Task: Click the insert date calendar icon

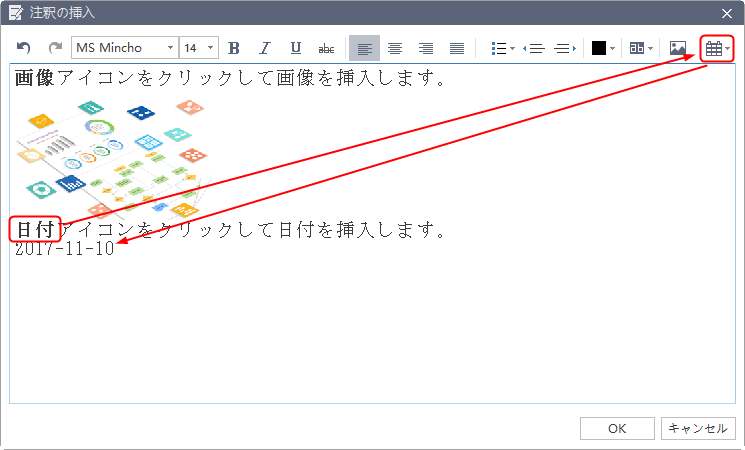Action: tap(714, 48)
